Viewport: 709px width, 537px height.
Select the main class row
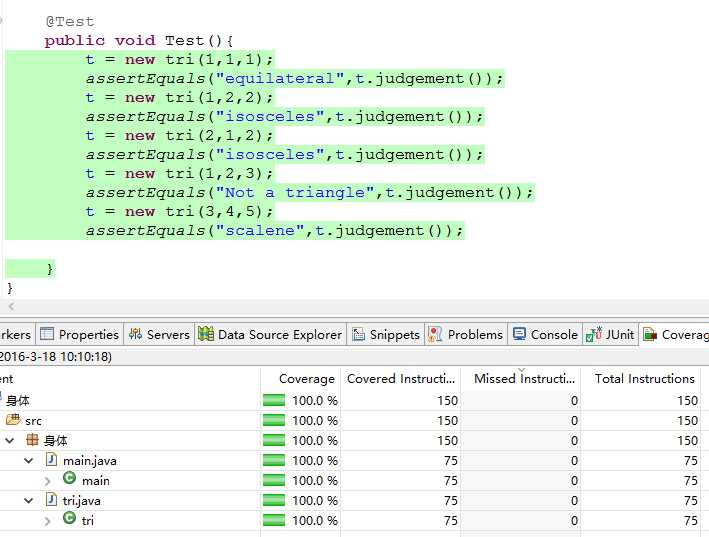pyautogui.click(x=350, y=480)
